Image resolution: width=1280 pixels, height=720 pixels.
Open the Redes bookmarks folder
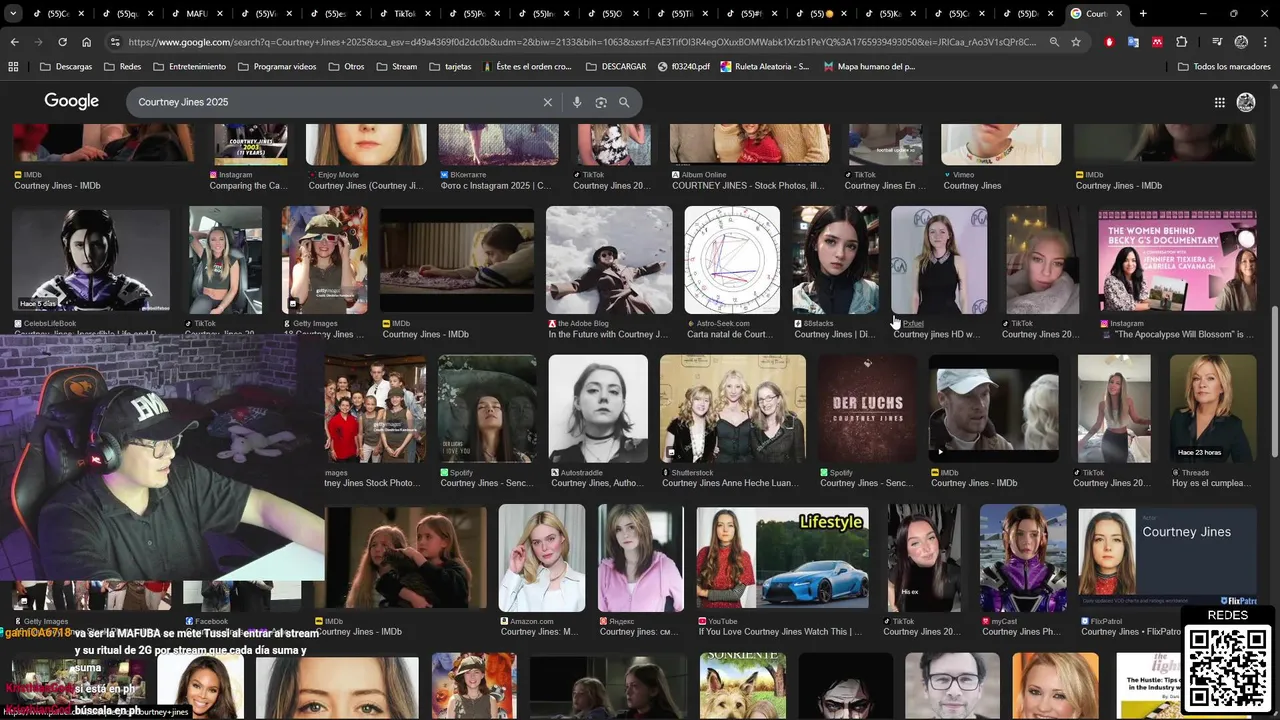coord(122,66)
